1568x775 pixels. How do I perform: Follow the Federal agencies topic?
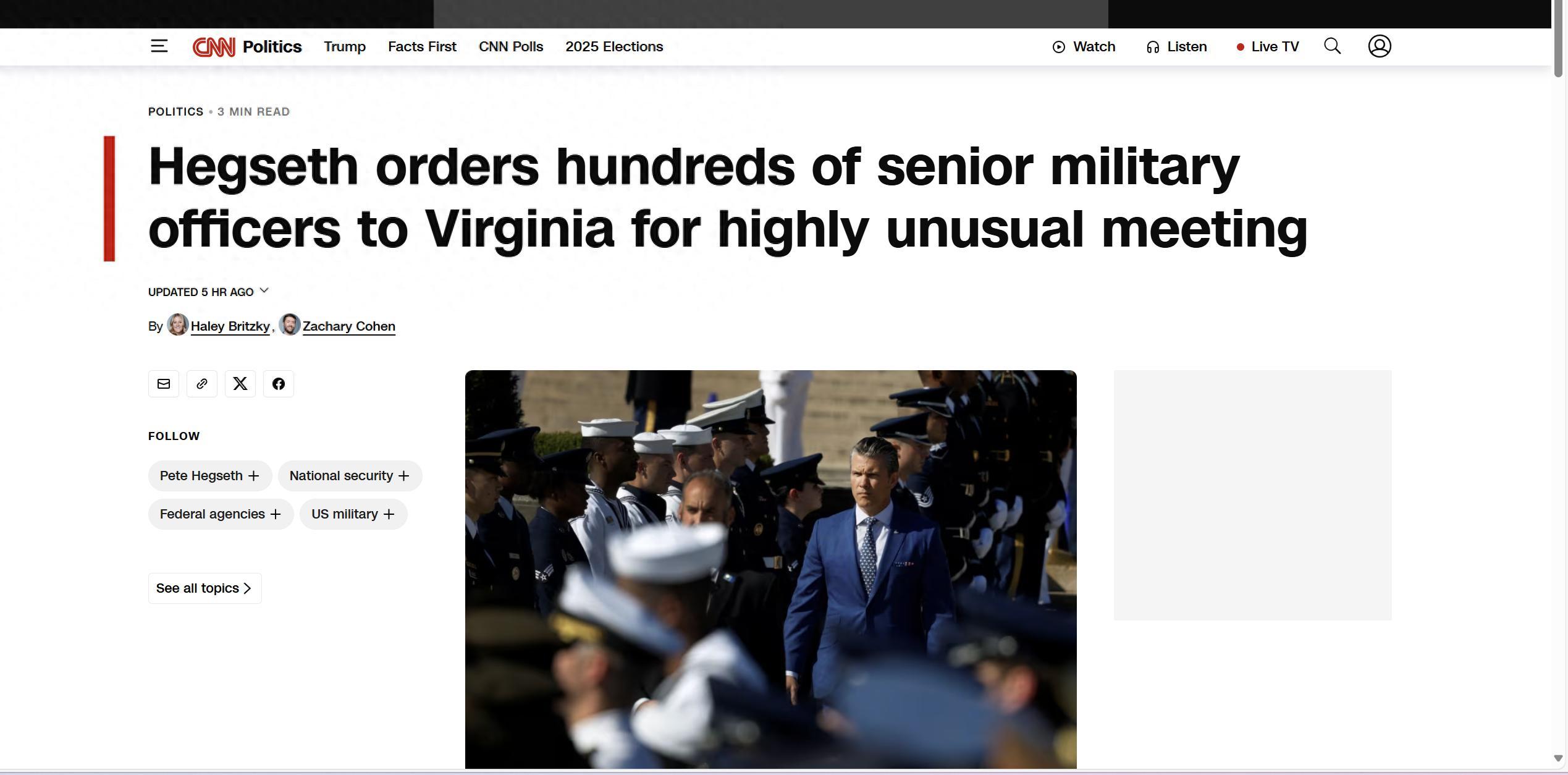click(221, 514)
